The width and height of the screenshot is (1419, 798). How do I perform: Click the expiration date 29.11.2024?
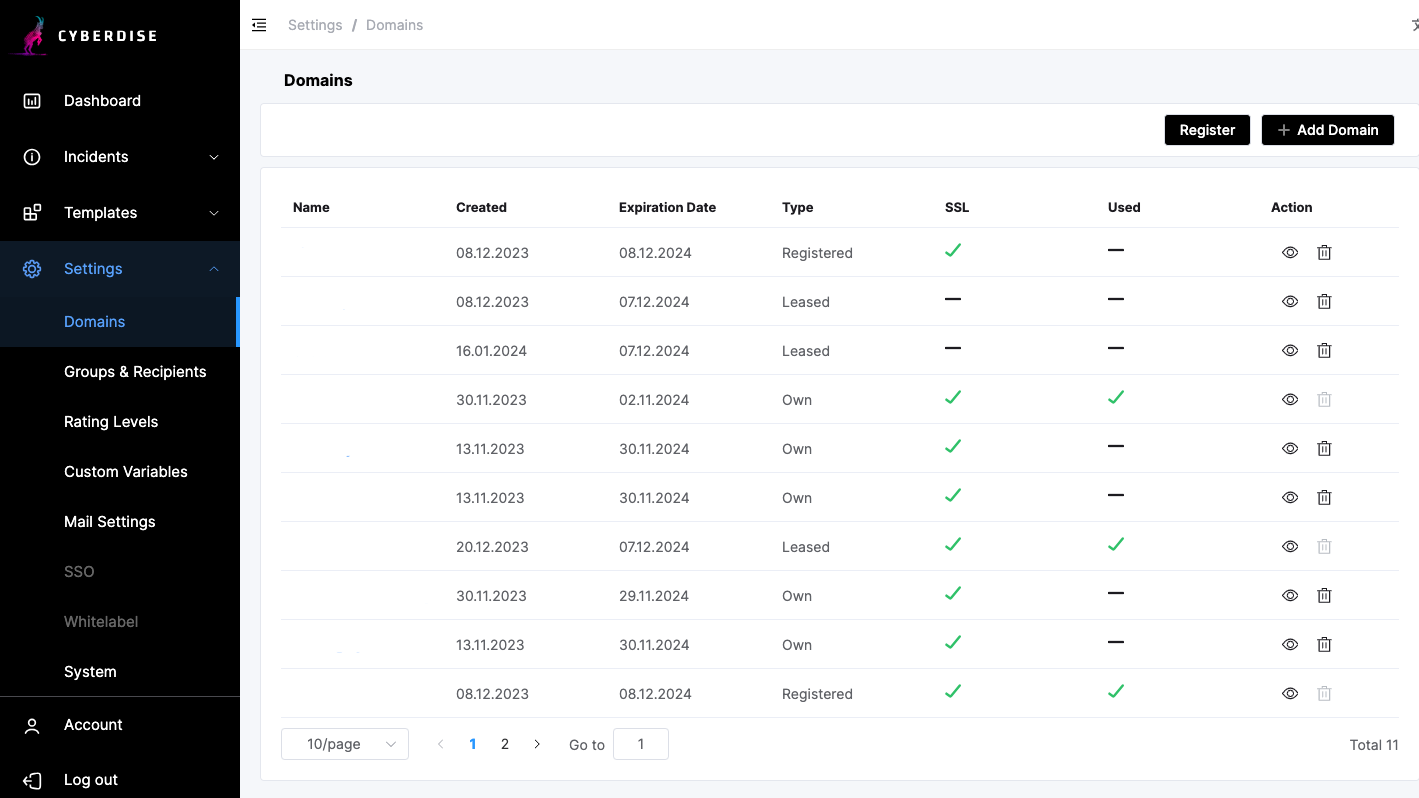click(654, 596)
